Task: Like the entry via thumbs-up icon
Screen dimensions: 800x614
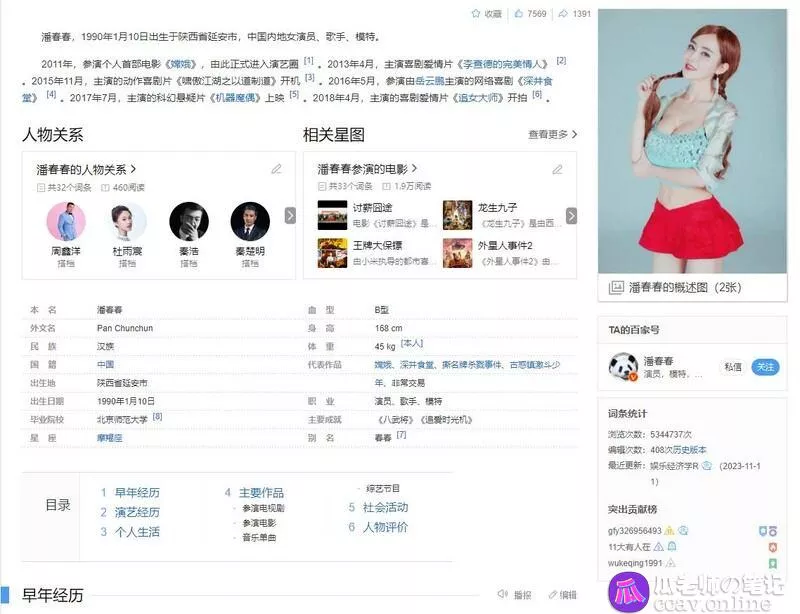Action: coord(518,14)
